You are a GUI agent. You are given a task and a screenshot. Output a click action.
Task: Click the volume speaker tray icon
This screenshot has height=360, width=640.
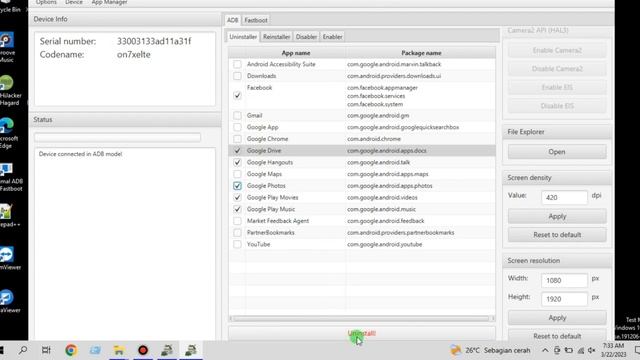coord(591,350)
